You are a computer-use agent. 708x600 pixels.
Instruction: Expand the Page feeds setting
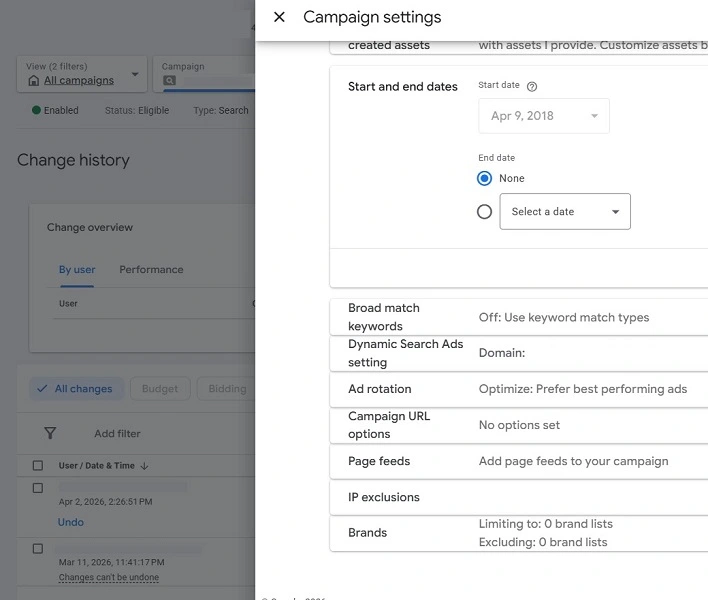click(x=519, y=461)
